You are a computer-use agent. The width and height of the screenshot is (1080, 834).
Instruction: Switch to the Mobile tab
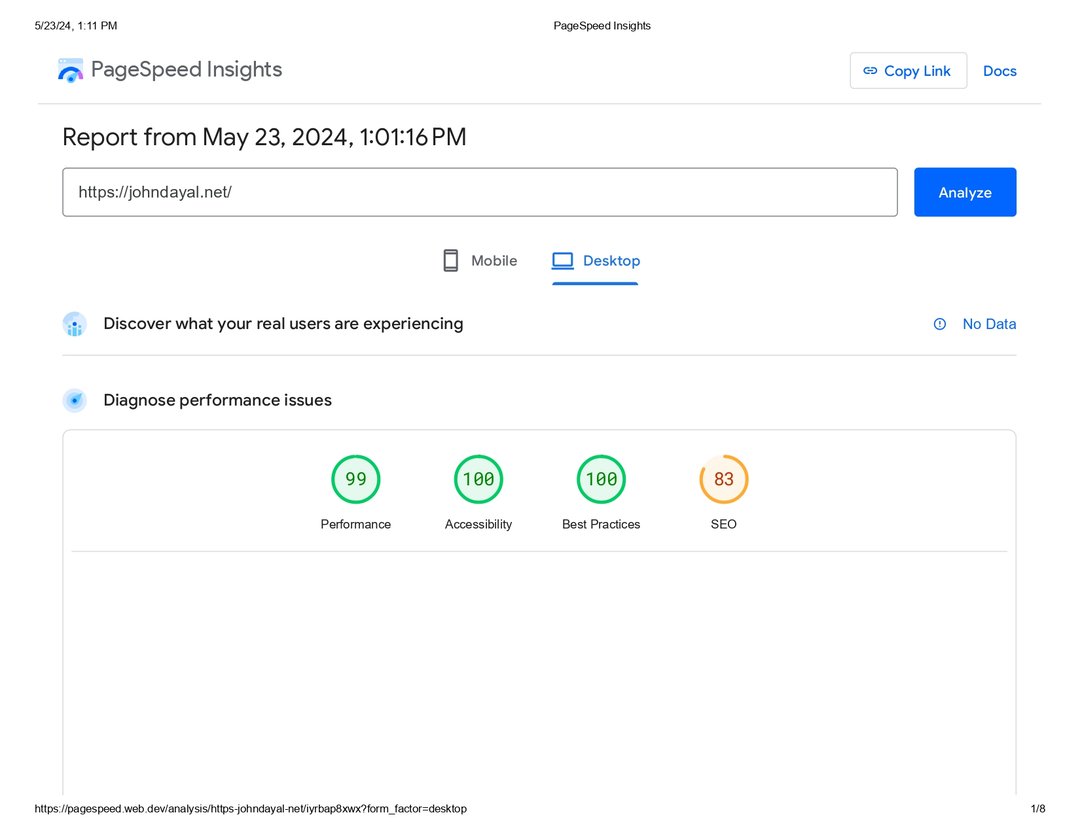click(x=480, y=261)
